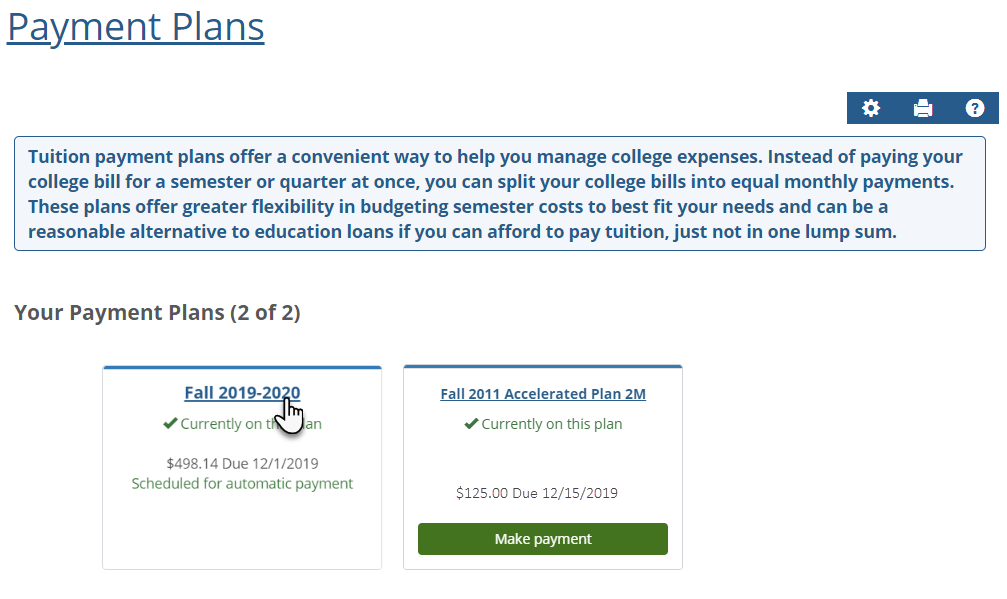Viewport: 1007px width, 599px height.
Task: Open the Payment Plans heading link
Action: [x=136, y=27]
